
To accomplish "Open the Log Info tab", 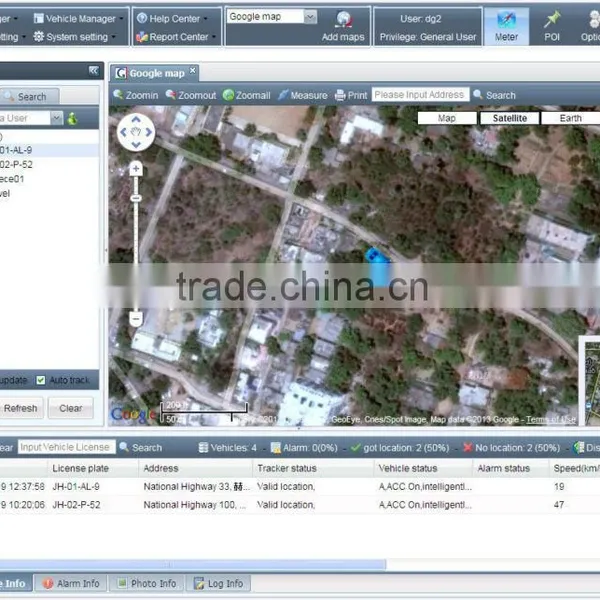I will click(218, 583).
